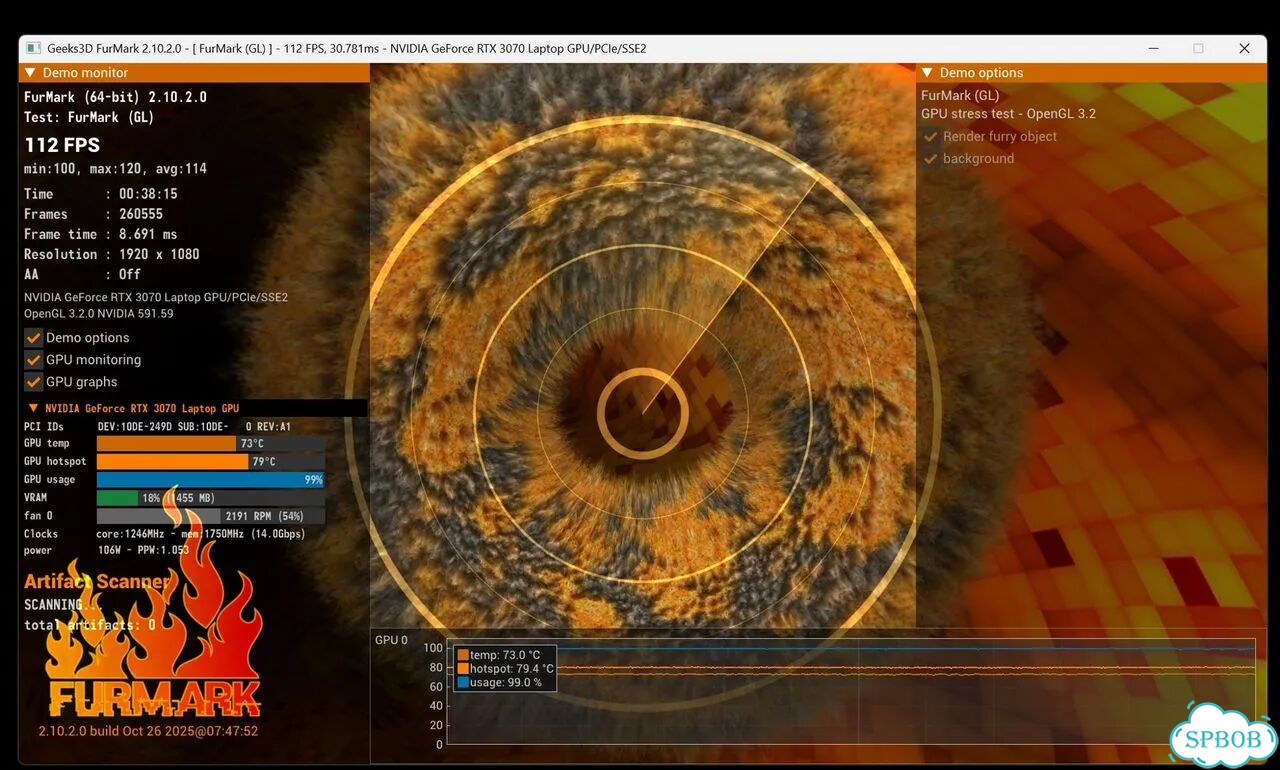Toggle Render furry object checkbox
The image size is (1280, 770).
coord(931,137)
